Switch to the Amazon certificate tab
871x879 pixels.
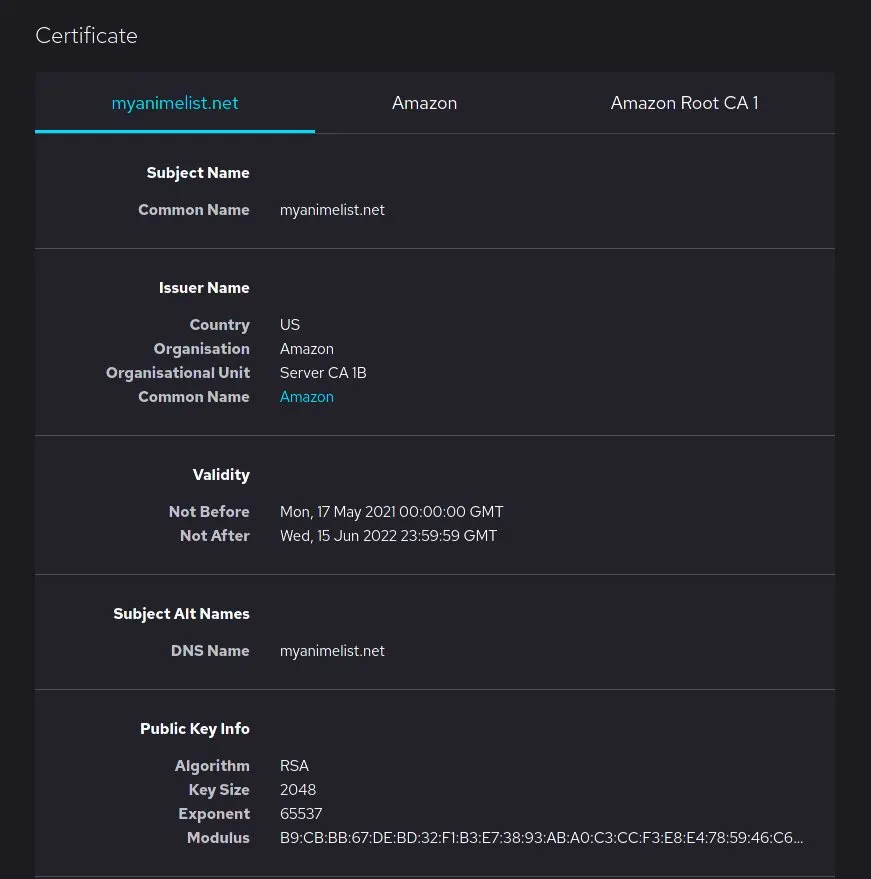pos(424,103)
